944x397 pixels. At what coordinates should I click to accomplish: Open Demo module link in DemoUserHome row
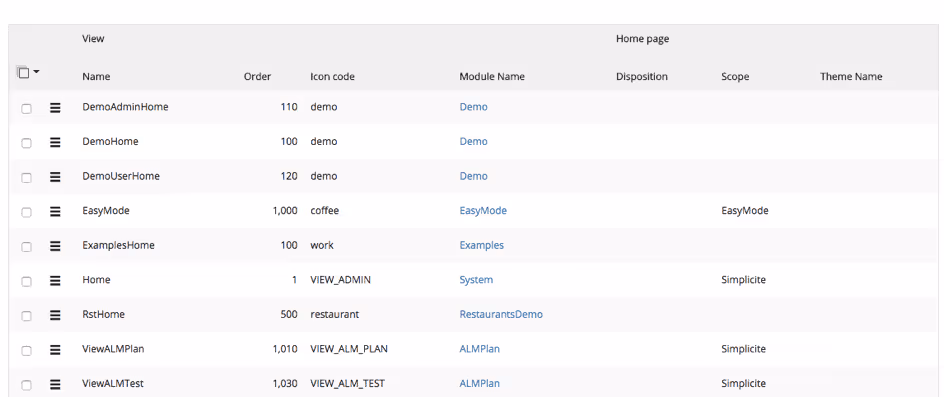click(x=473, y=177)
